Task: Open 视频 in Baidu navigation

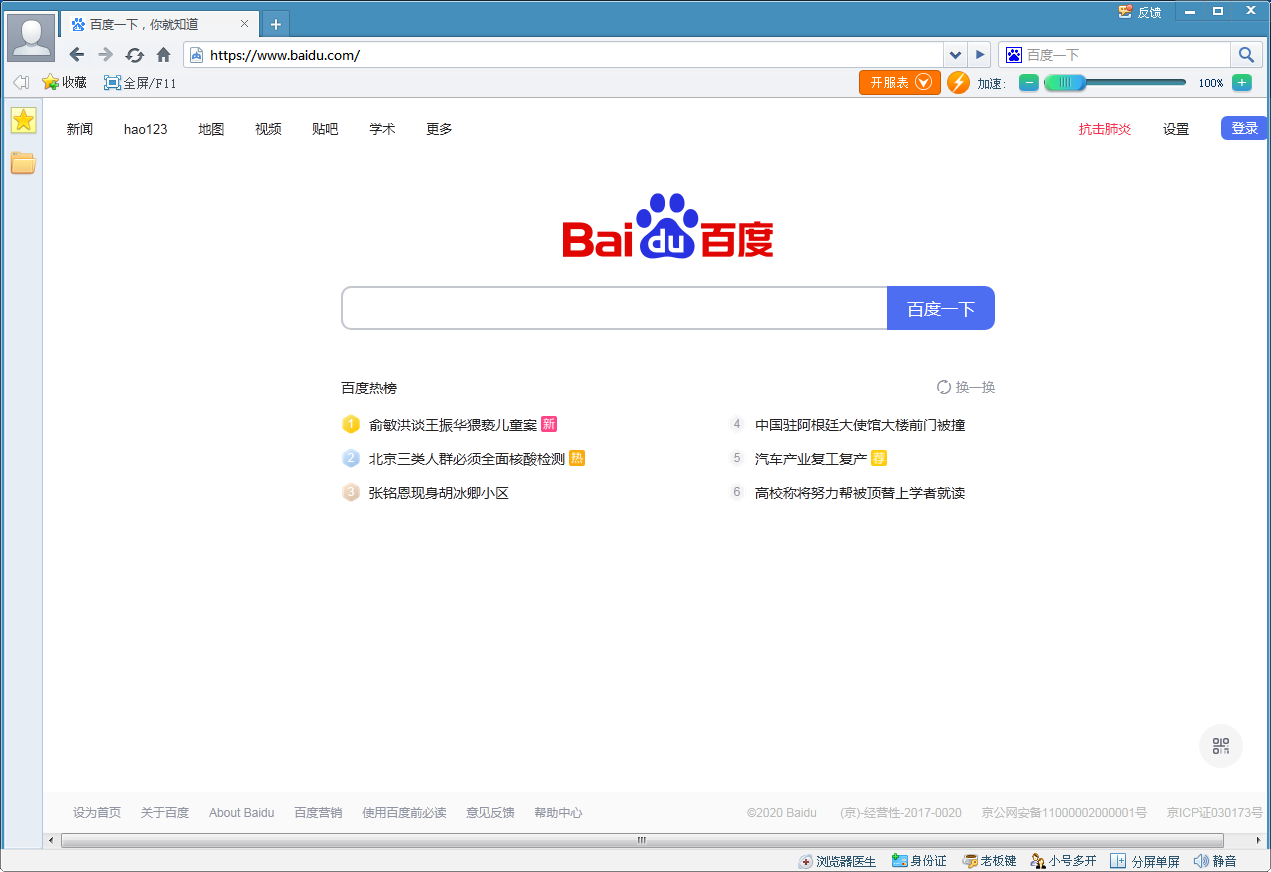Action: point(268,129)
